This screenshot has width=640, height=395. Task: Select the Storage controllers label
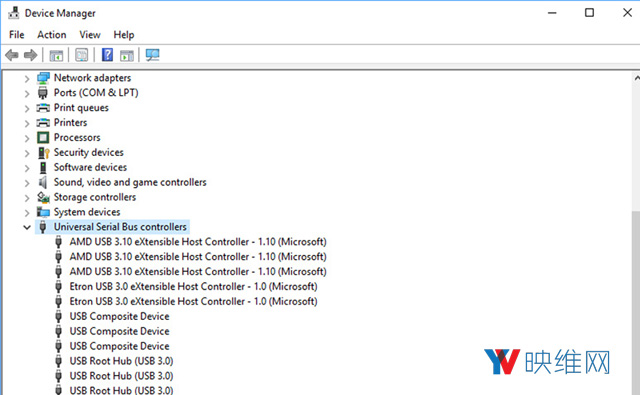coord(95,197)
